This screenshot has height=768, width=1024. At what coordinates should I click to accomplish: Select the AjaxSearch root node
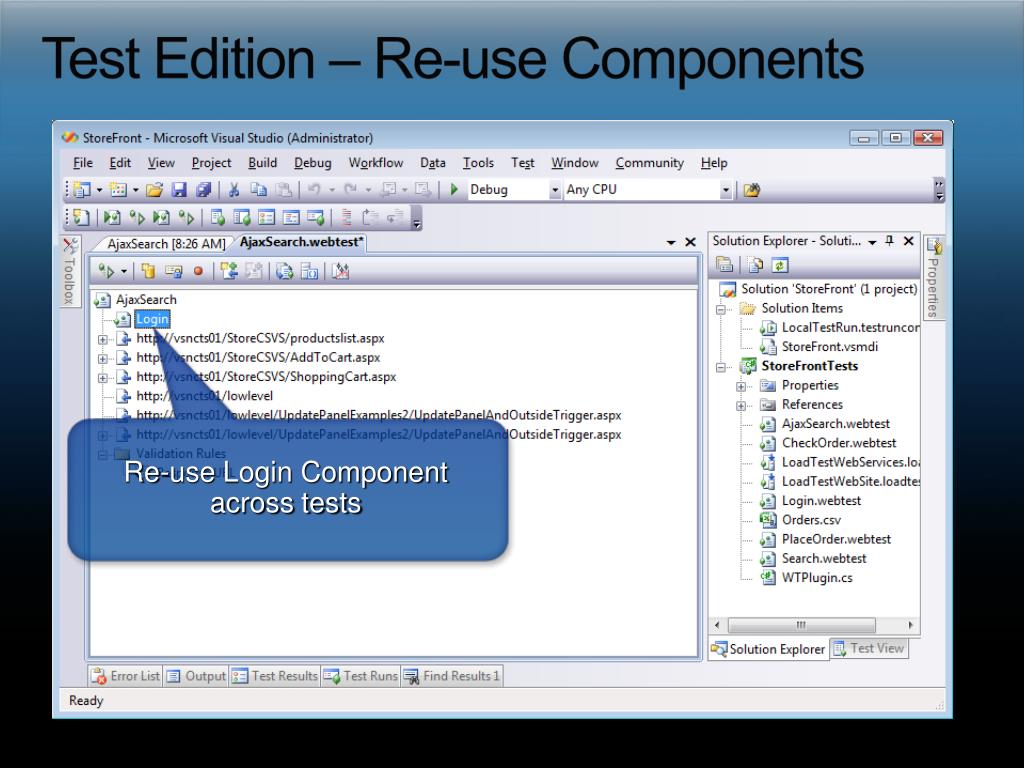click(146, 299)
